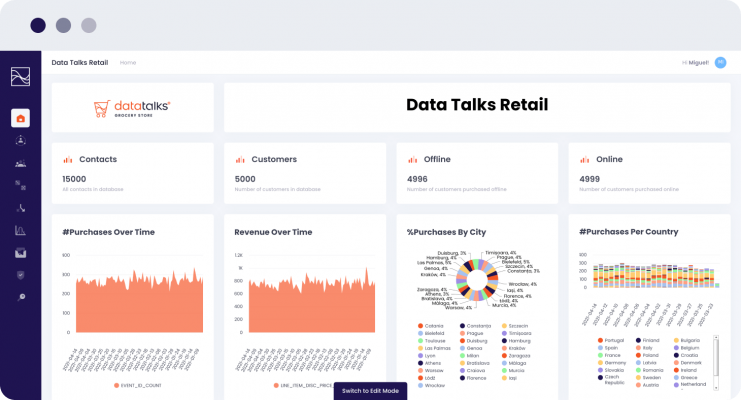Toggle the LINE_ITEM_DISC_PRICE legend series
Screen dimensions: 741x400
[303, 385]
